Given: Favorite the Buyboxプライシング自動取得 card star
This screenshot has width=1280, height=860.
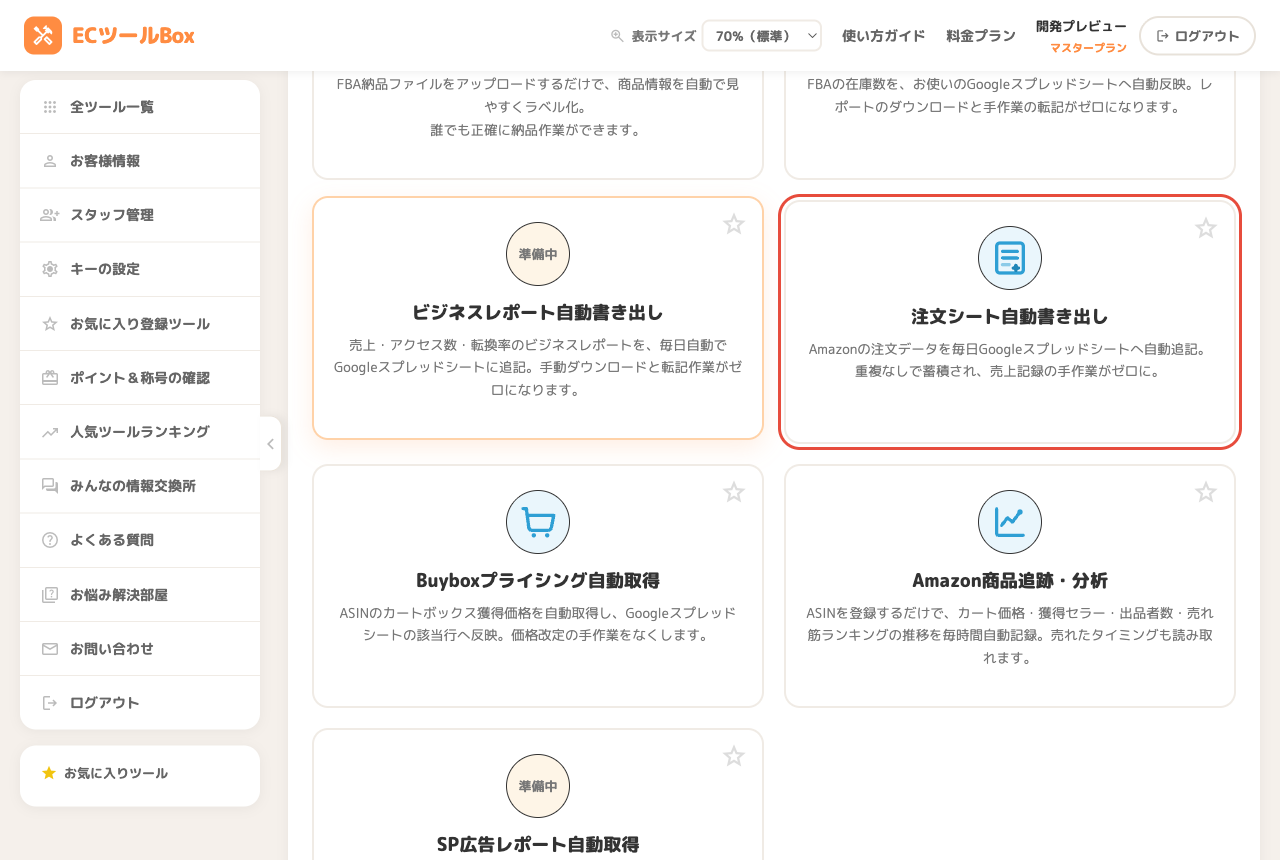Looking at the screenshot, I should [x=734, y=492].
